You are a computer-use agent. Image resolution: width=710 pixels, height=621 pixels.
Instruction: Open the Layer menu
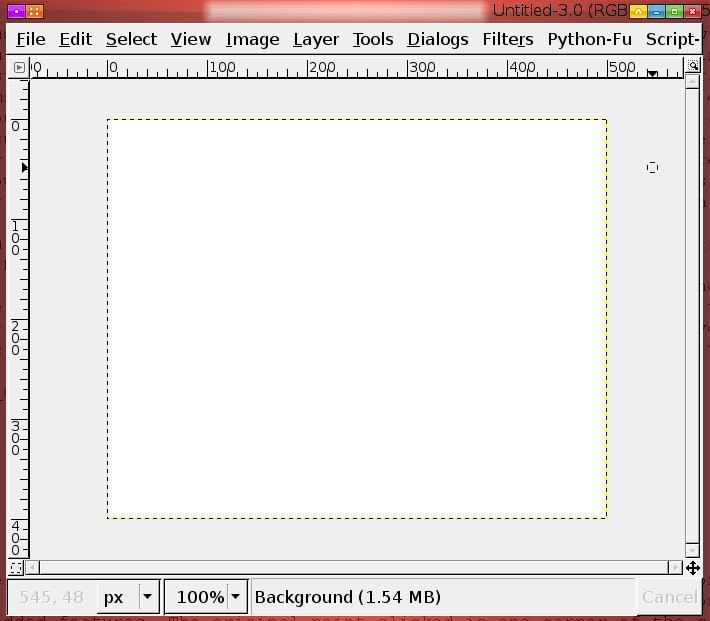(x=315, y=39)
